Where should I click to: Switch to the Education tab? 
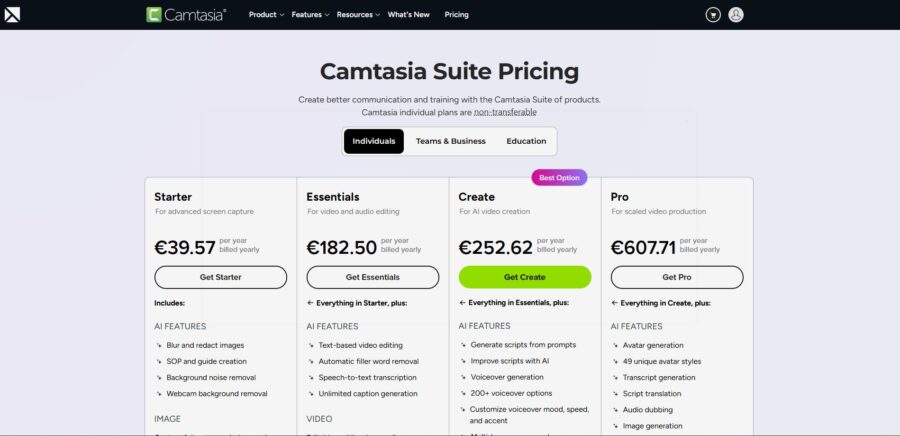coord(526,141)
